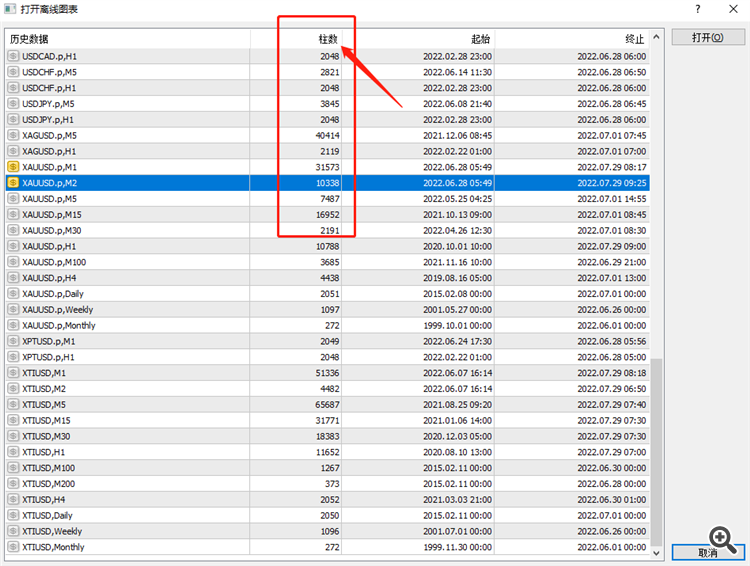Click the XAUUSD.p,M30 row icon
The width and height of the screenshot is (750, 566).
(13, 230)
